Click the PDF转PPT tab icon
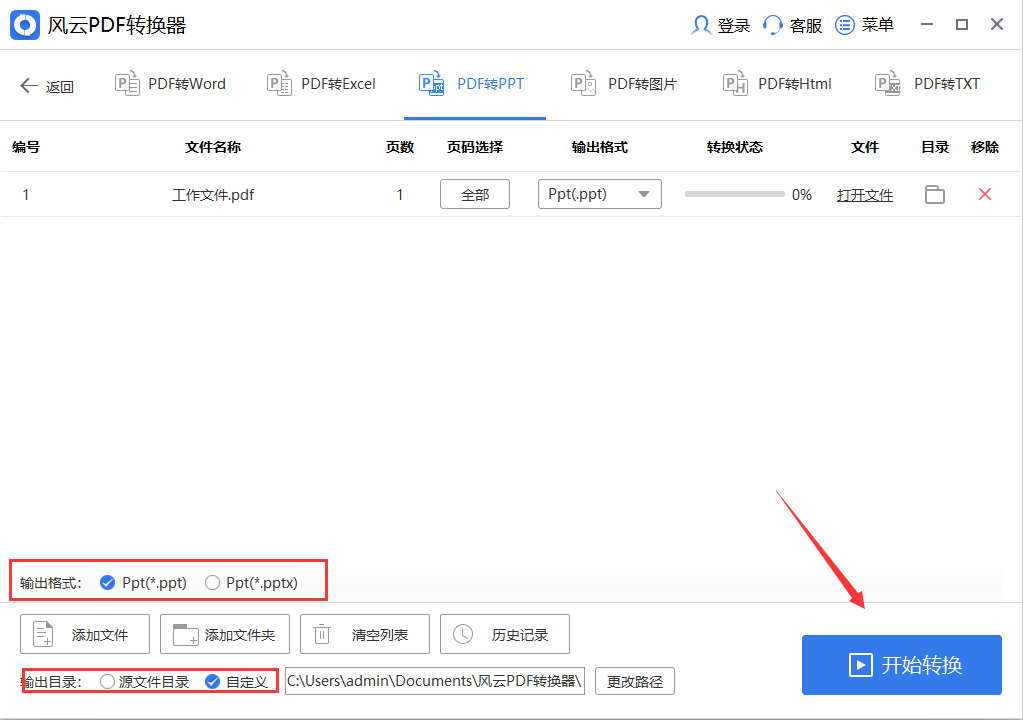 (431, 83)
